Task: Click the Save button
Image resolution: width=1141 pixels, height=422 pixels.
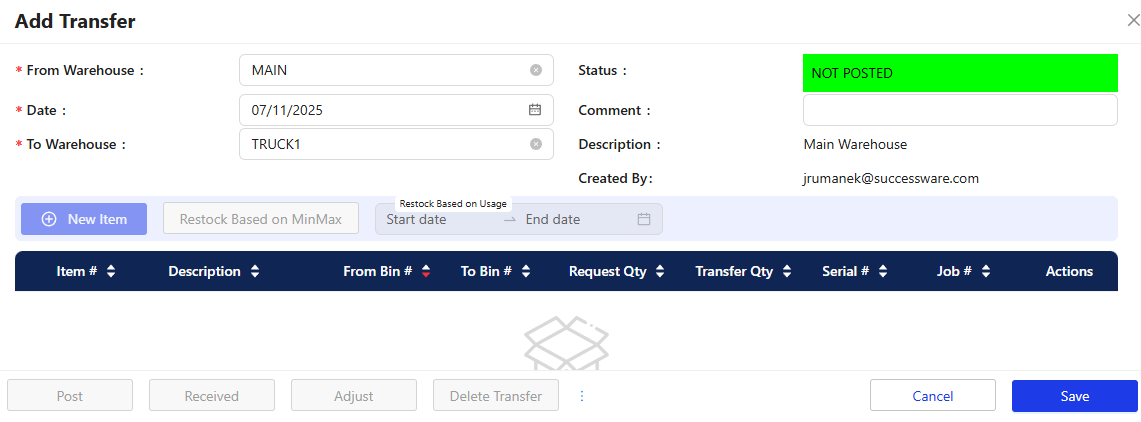Action: [x=1074, y=396]
